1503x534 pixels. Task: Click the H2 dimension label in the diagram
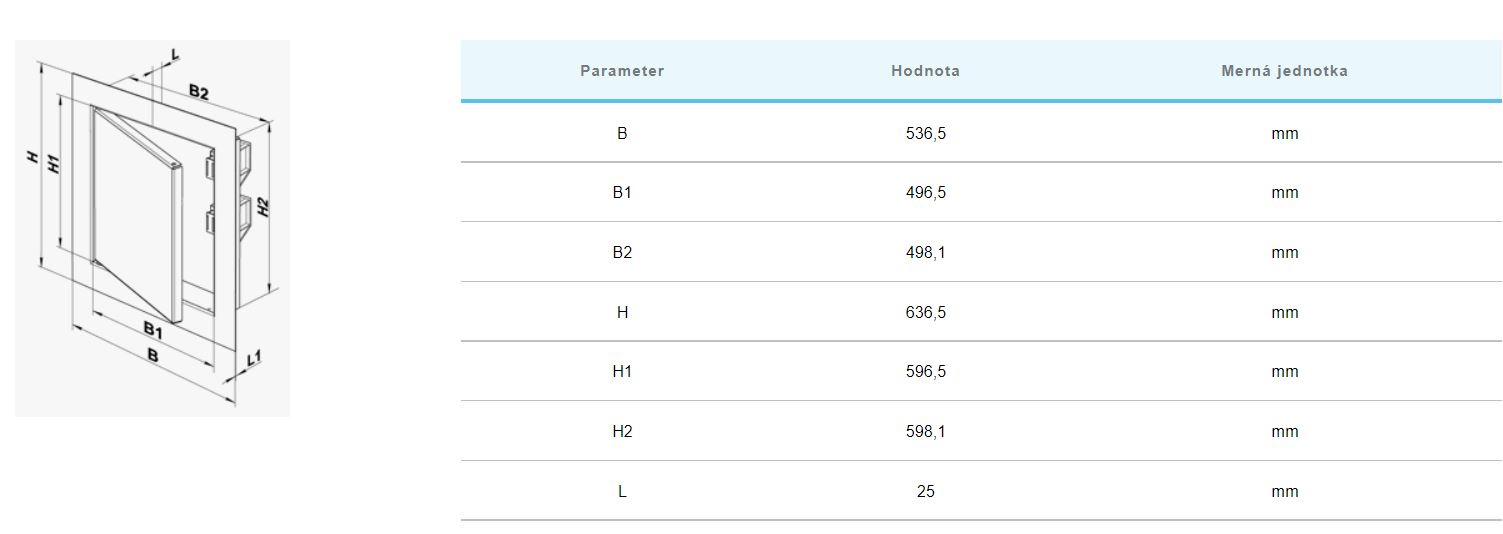263,207
